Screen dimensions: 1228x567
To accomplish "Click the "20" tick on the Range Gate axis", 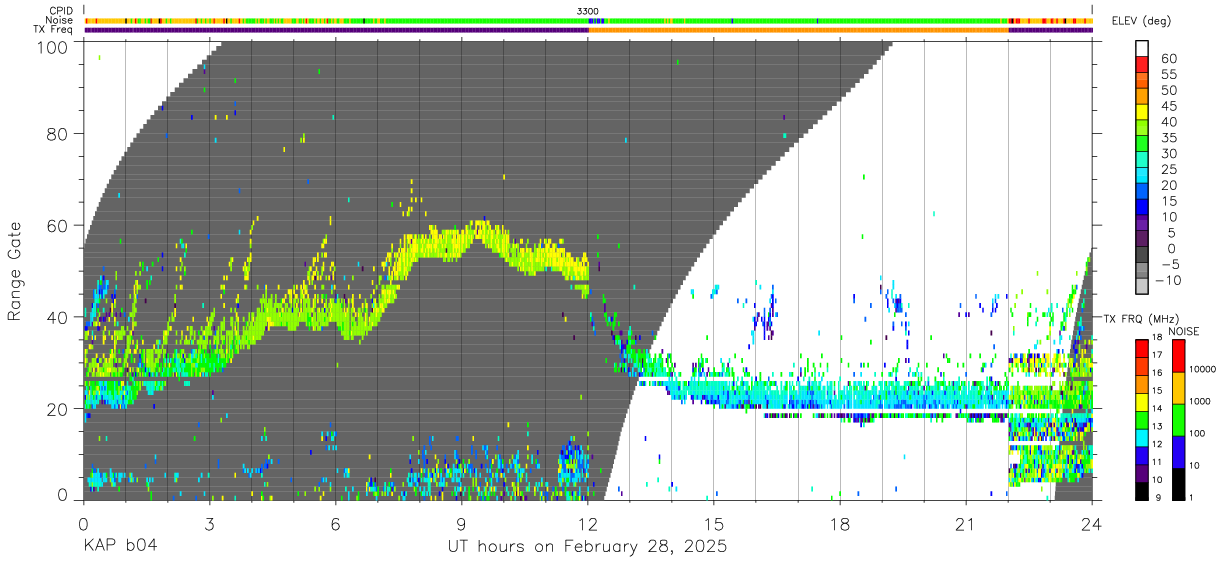I will coord(57,409).
